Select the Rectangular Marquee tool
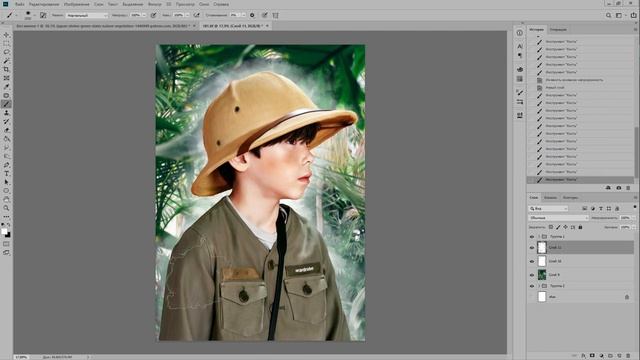This screenshot has height=360, width=640. tap(6, 44)
